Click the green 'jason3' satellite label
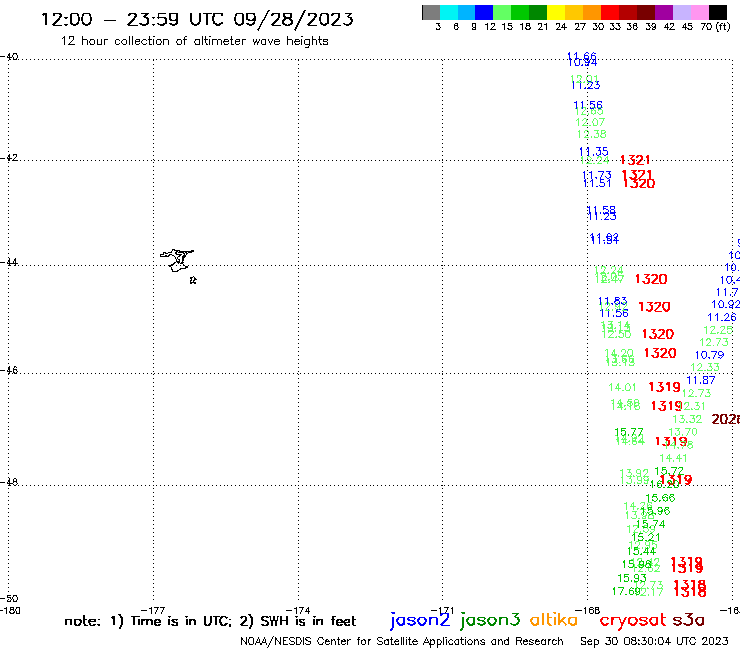This screenshot has height=650, width=740. pyautogui.click(x=490, y=620)
